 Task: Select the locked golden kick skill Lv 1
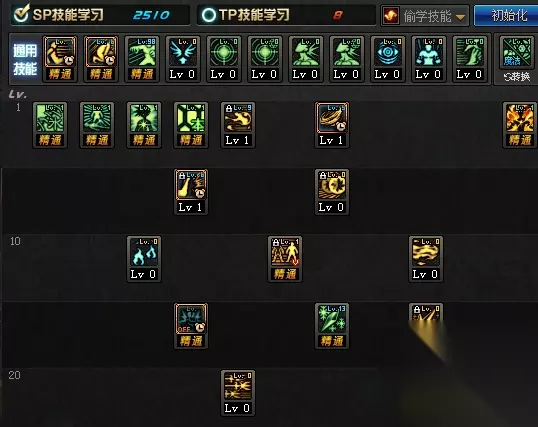pyautogui.click(x=191, y=185)
